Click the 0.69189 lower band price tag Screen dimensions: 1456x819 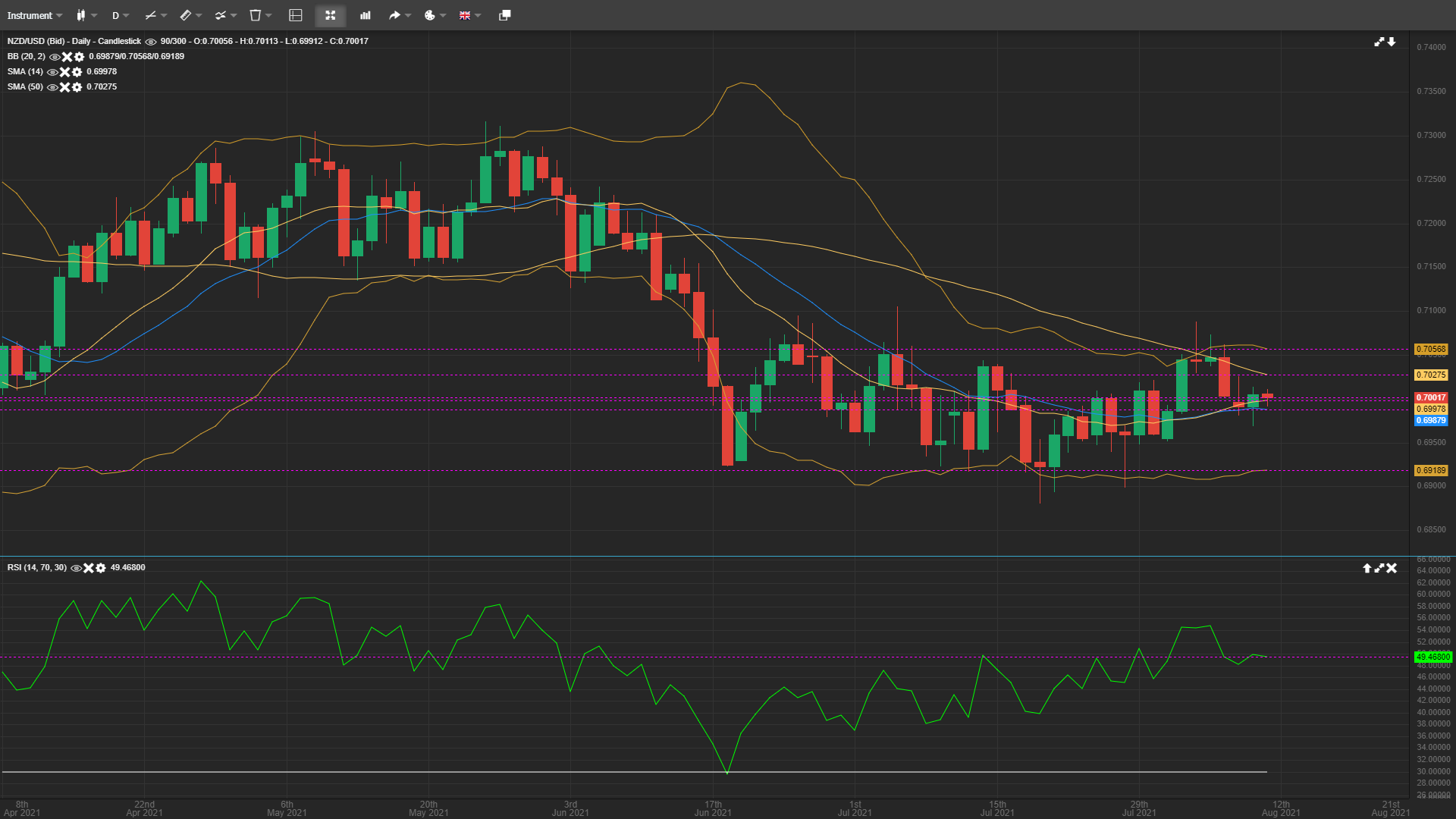pyautogui.click(x=1431, y=470)
